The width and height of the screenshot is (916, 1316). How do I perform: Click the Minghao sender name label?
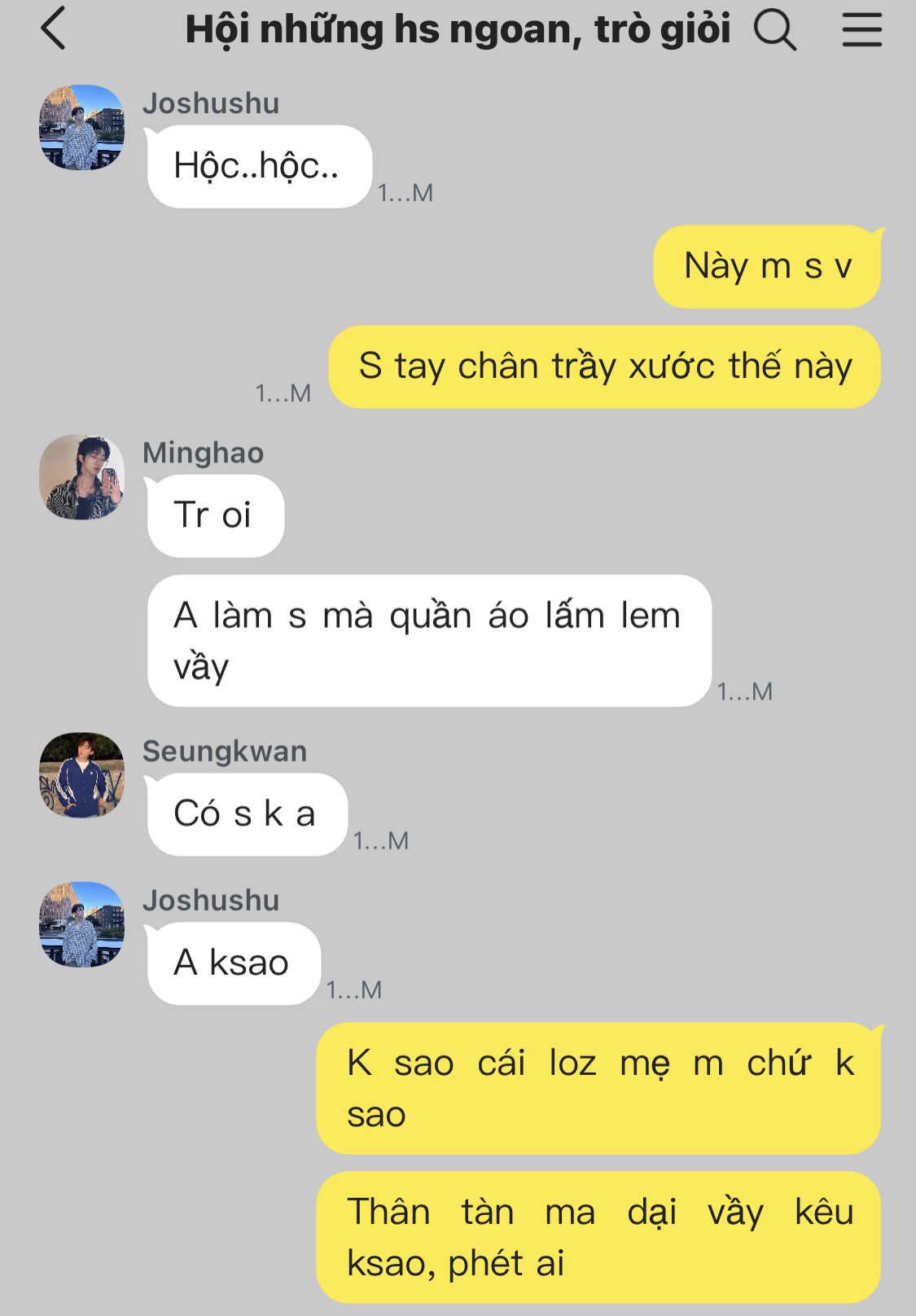click(203, 453)
